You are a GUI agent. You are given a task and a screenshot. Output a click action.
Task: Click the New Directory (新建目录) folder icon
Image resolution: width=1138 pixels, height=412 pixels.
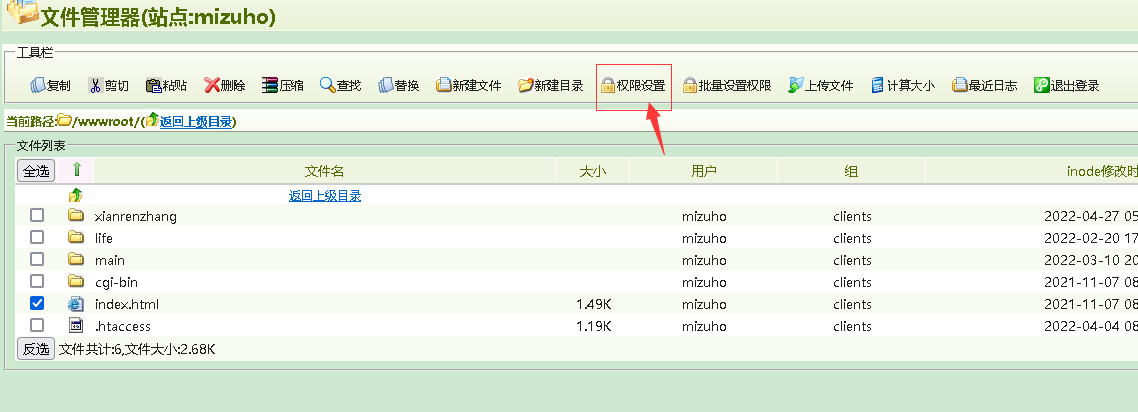pos(525,86)
